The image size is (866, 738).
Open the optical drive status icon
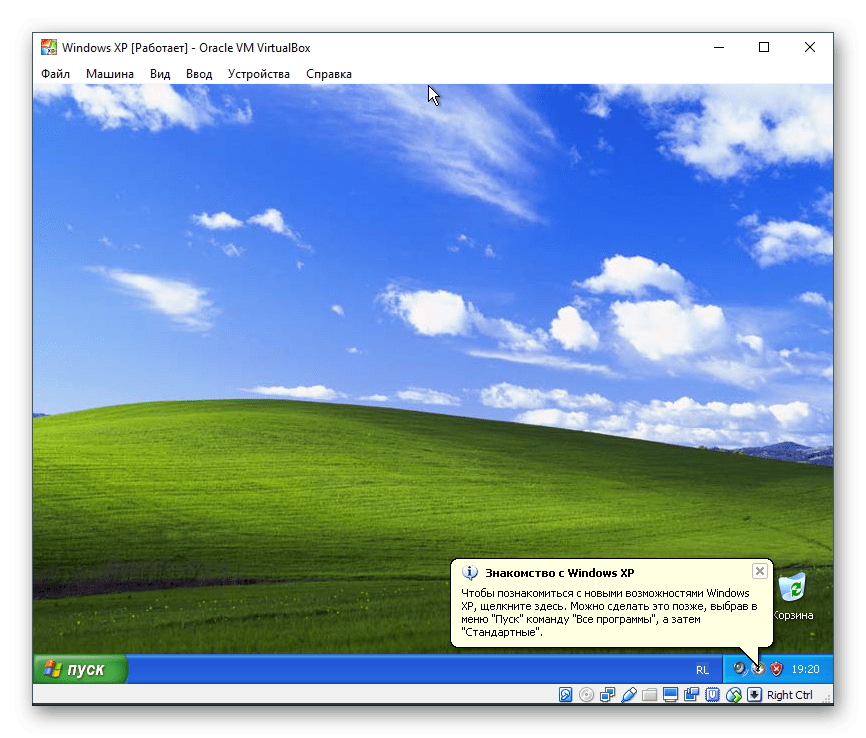click(586, 695)
